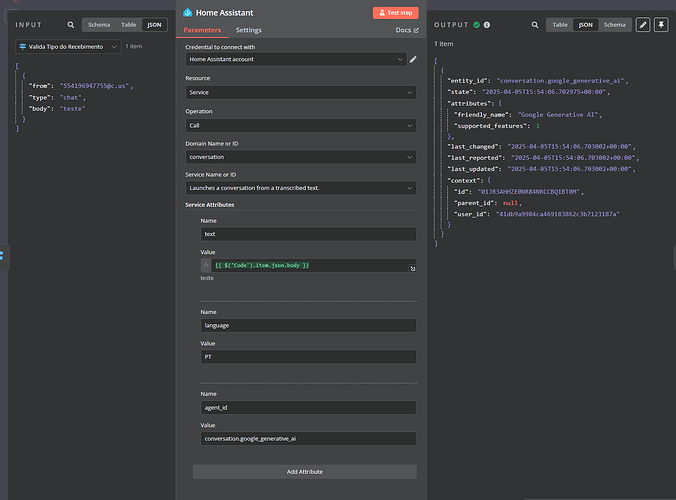Click the Home Assistant node logo icon
This screenshot has height=500, width=676.
[x=188, y=12]
